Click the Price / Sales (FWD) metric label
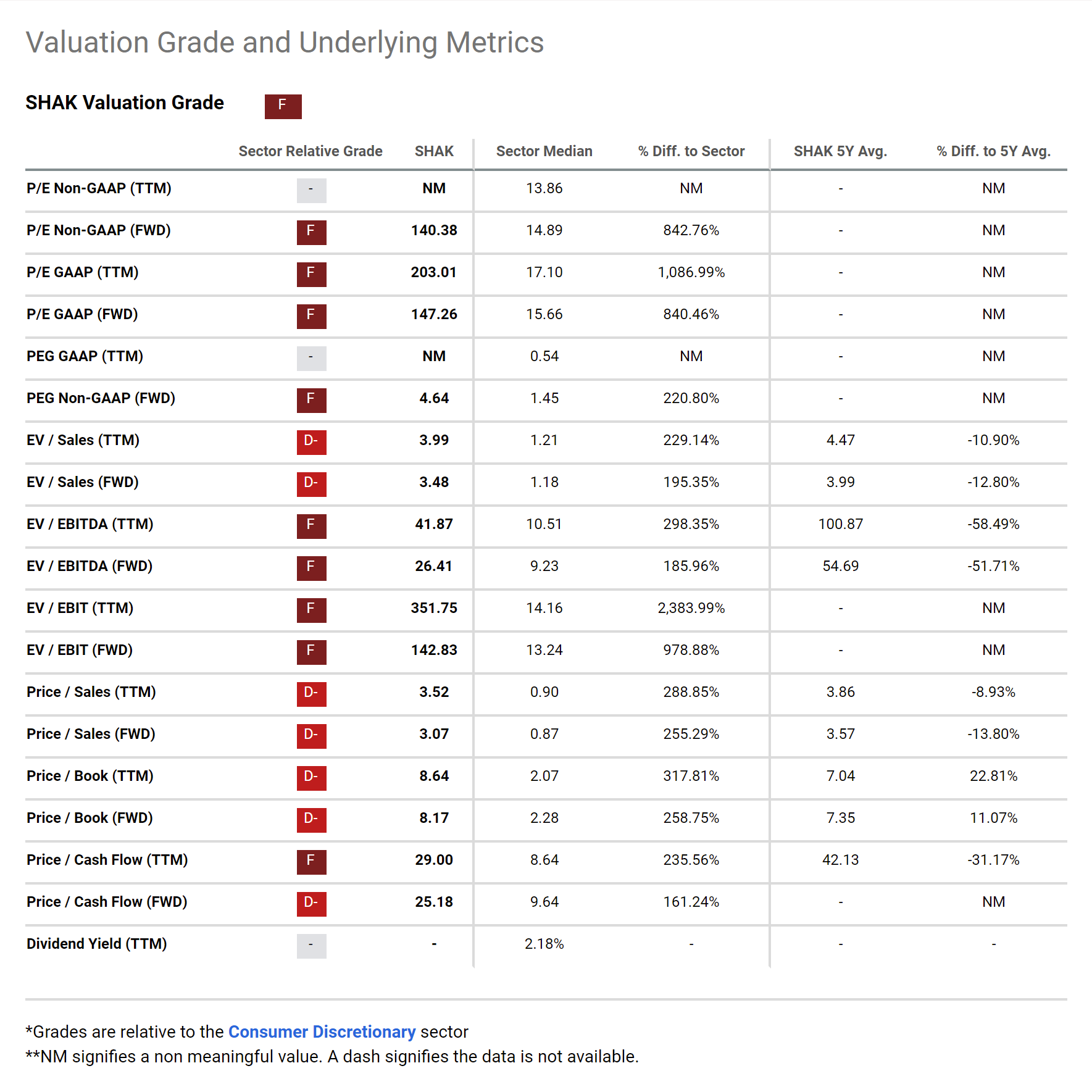Screen dimensions: 1092x1092 coord(91,734)
